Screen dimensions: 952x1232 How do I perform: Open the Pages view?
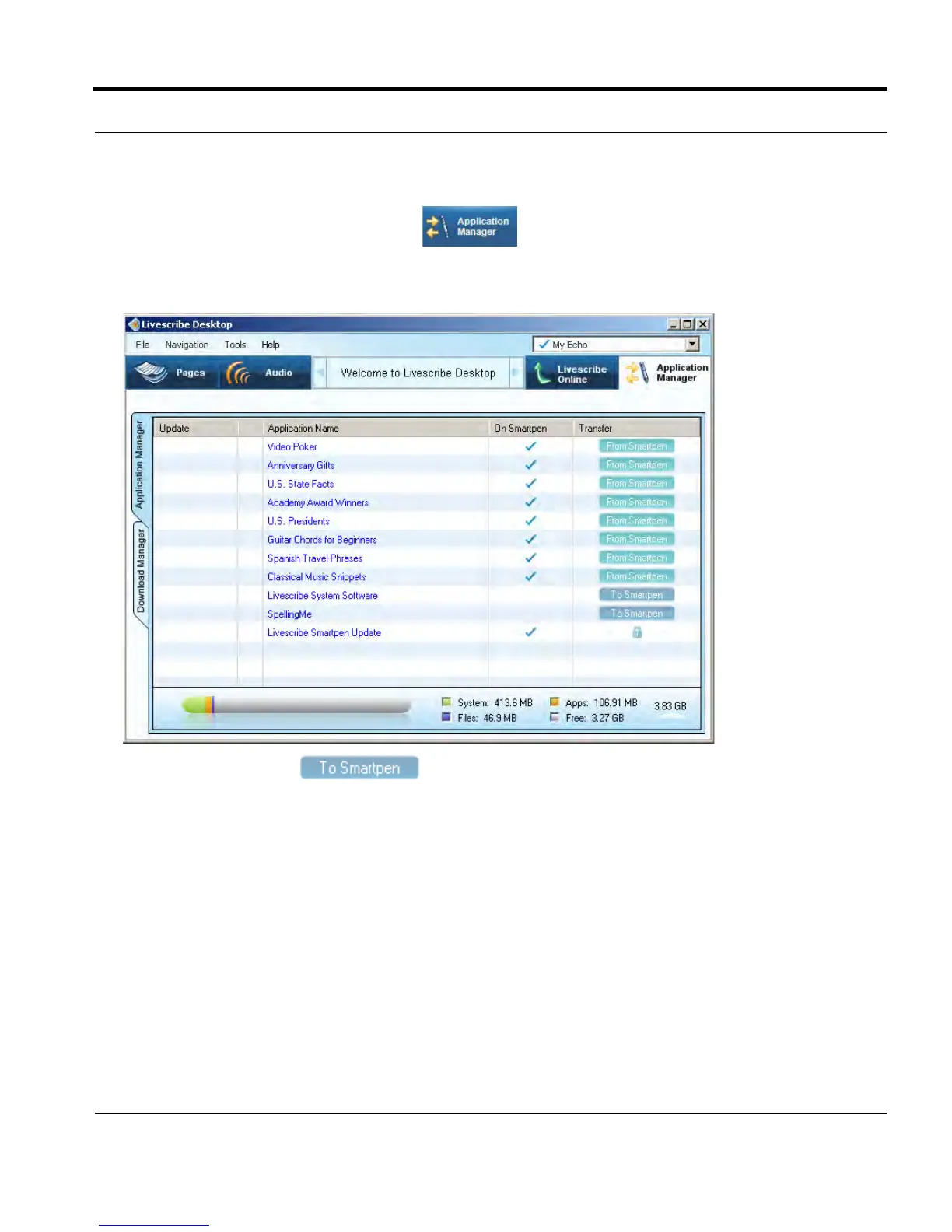[x=172, y=373]
